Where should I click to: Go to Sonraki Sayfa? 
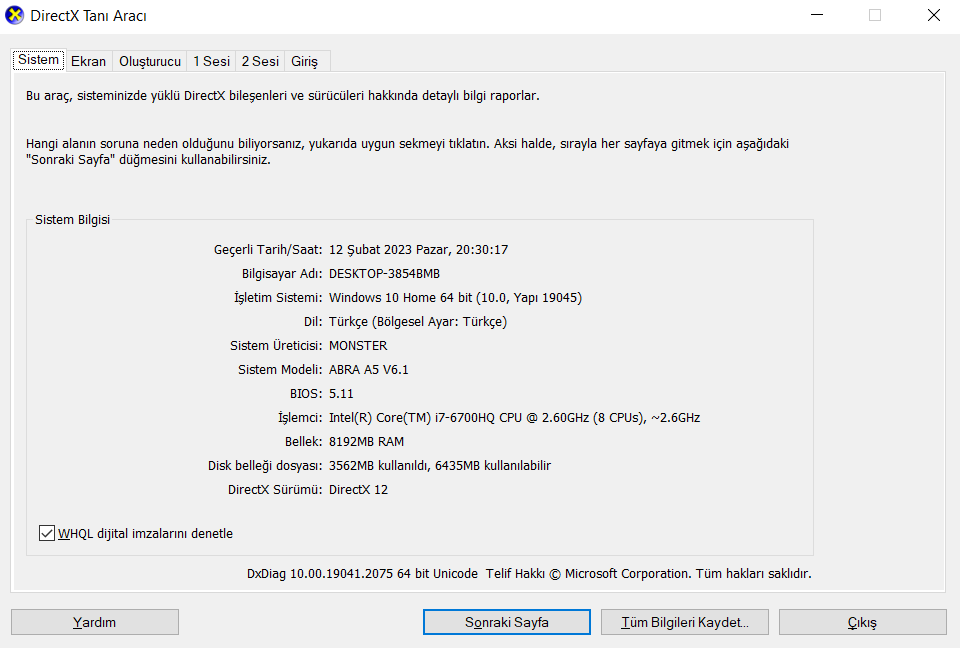tap(507, 622)
